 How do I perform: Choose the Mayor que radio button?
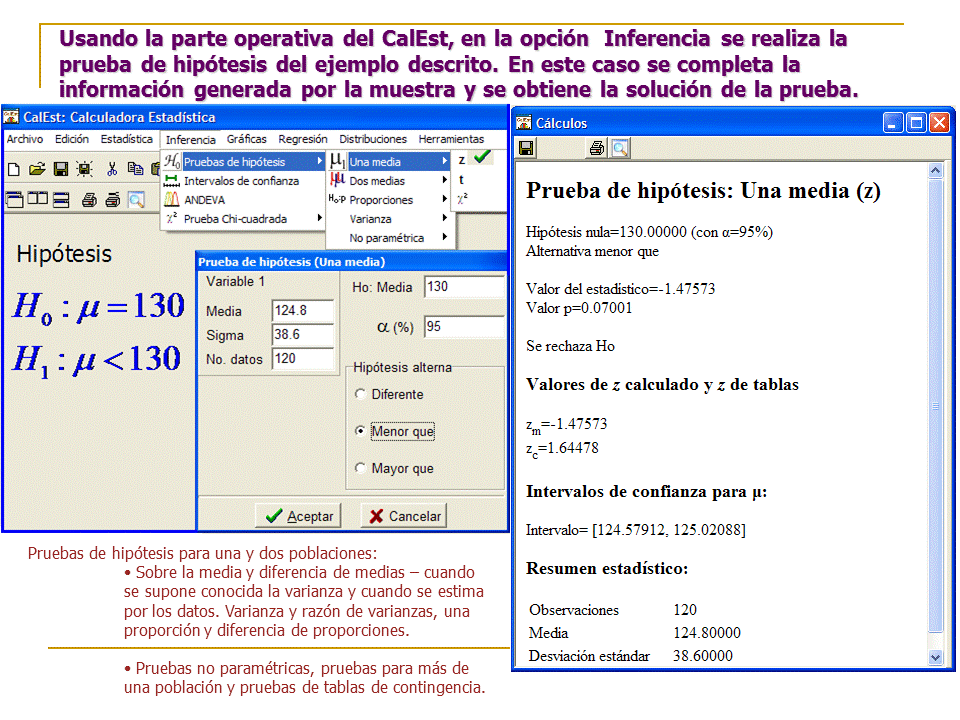(360, 468)
